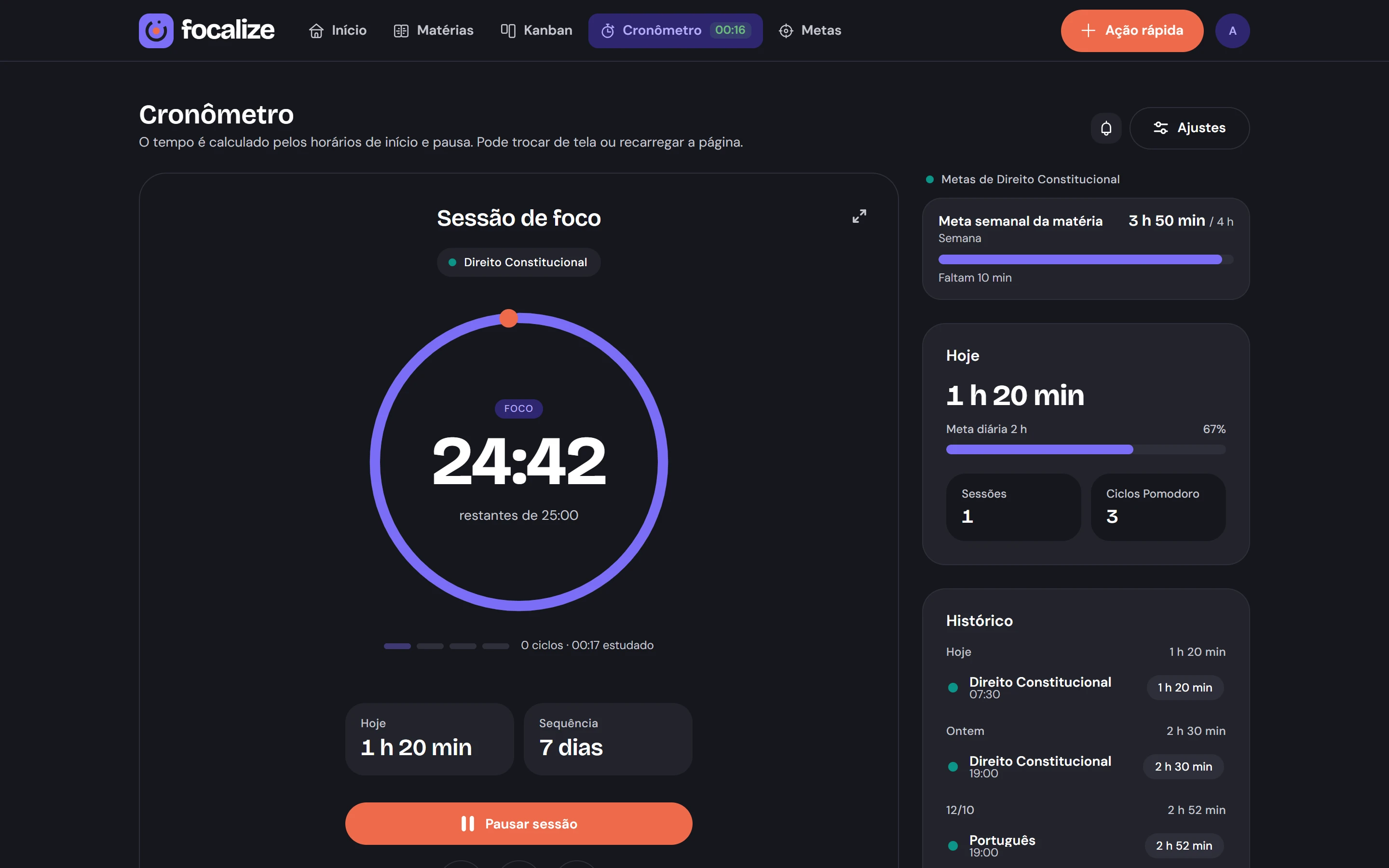The image size is (1389, 868).
Task: Switch to the Kanban tab
Action: pos(537,30)
